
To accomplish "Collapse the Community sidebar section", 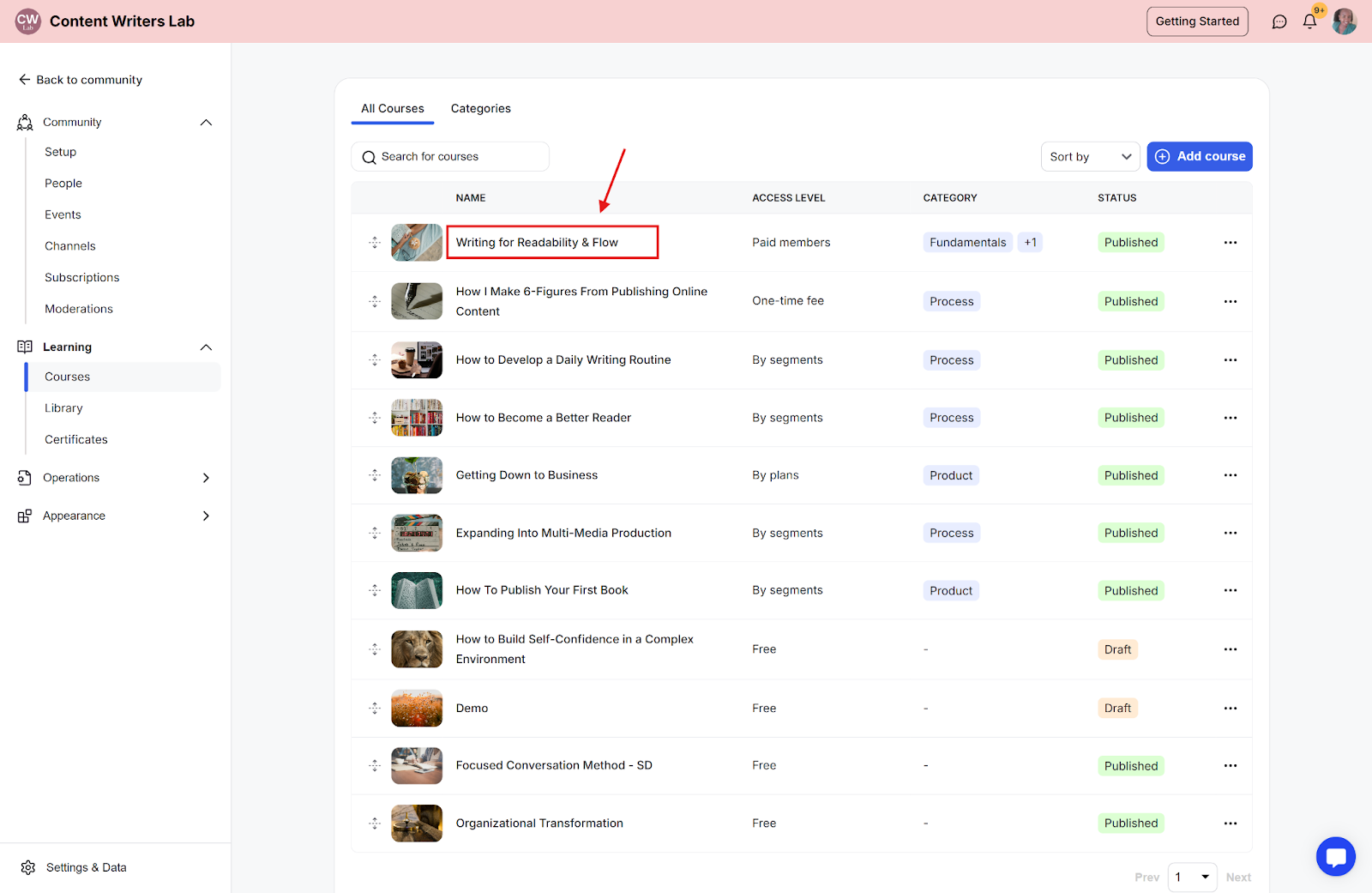I will (x=206, y=123).
